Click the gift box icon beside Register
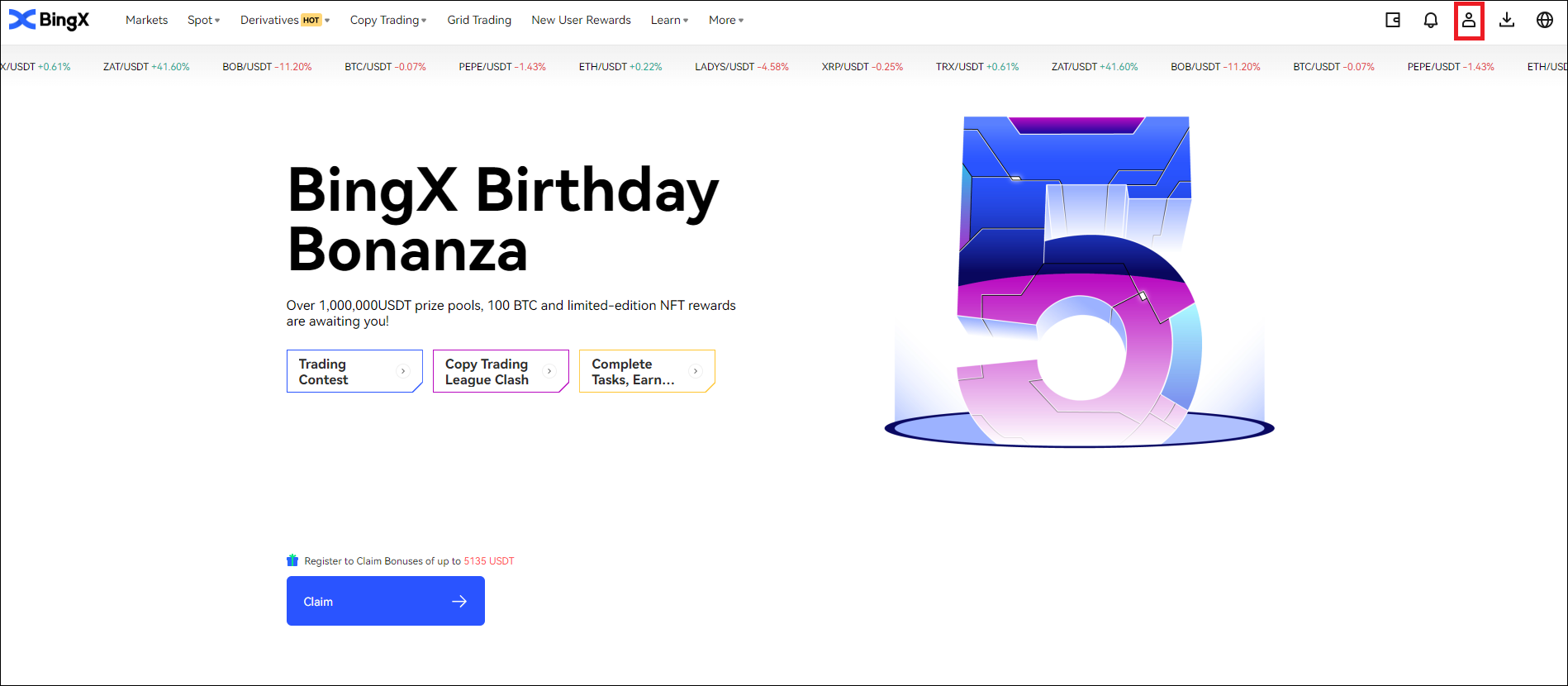 point(292,560)
